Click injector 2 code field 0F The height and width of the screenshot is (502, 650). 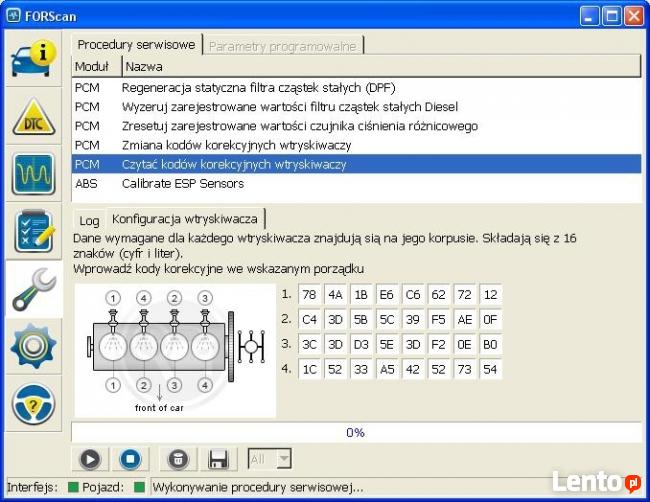click(490, 320)
